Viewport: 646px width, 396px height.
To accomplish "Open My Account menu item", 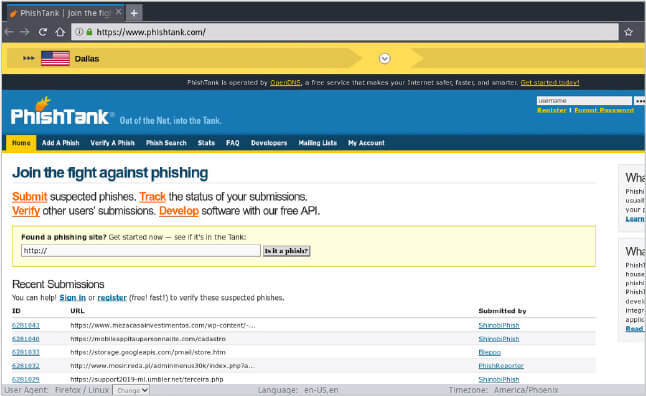I will click(366, 143).
